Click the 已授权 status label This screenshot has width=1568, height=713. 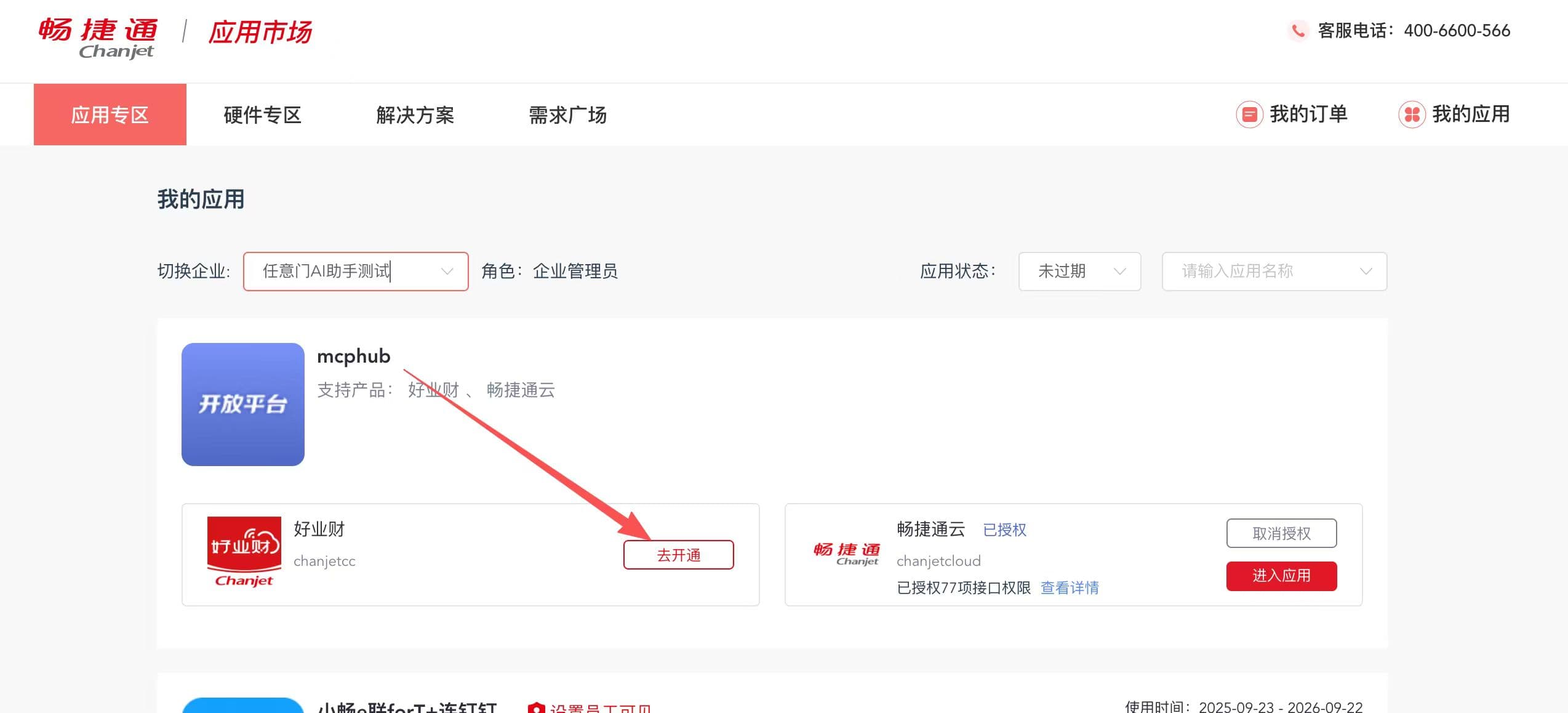point(1005,530)
